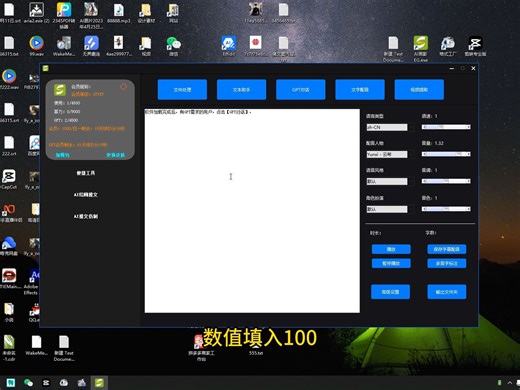
Task: Select AI视频推文 in the left sidebar
Action: [86, 195]
